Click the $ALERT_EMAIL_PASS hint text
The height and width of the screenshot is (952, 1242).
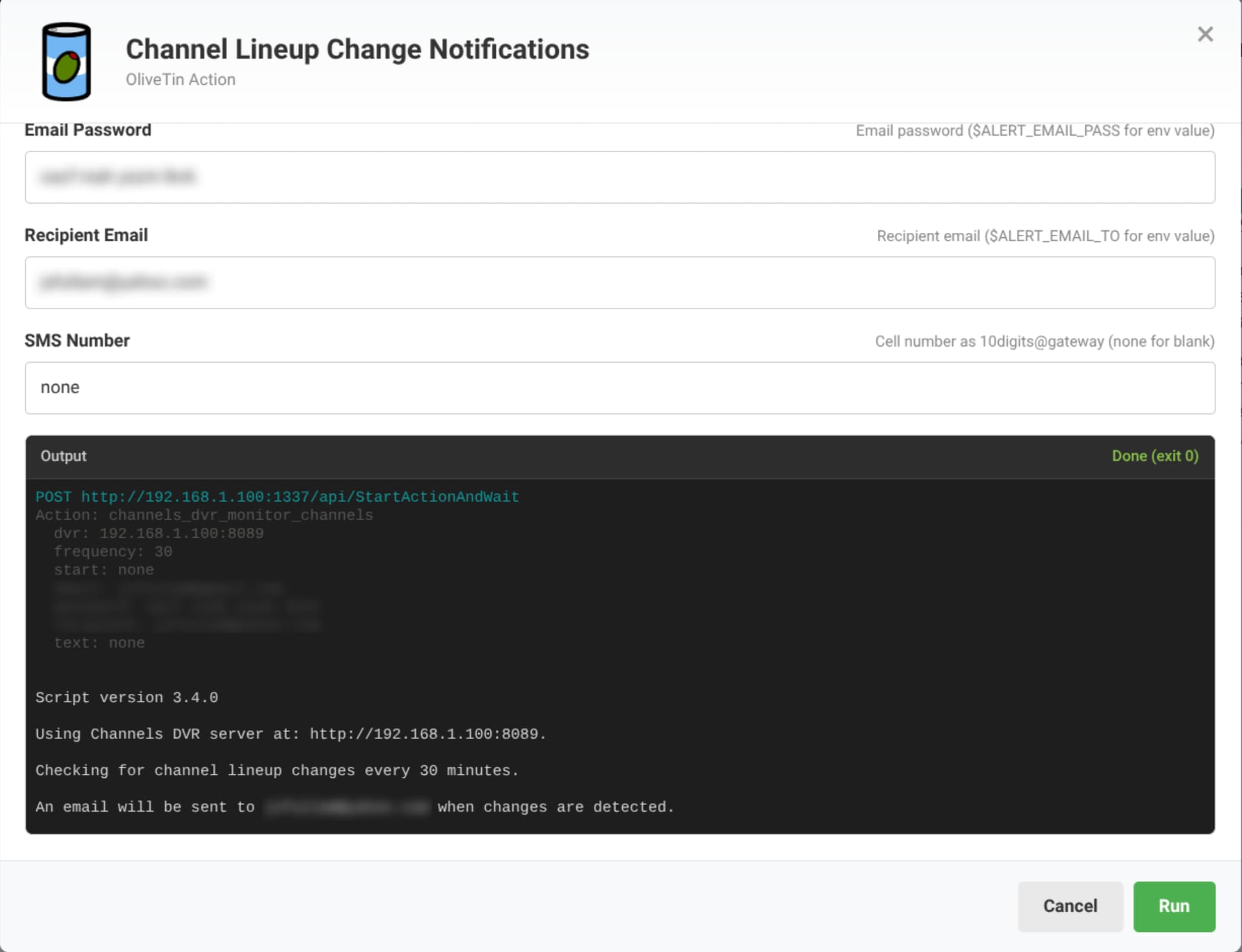[1034, 131]
